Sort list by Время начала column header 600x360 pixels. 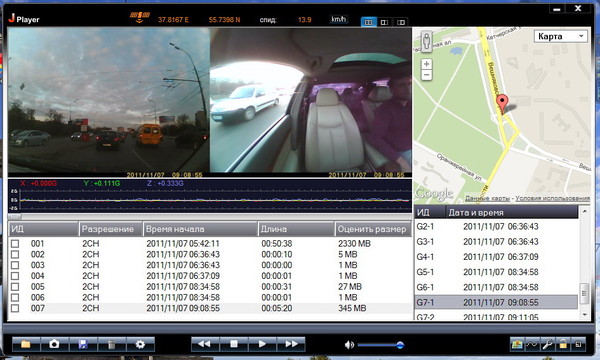[x=200, y=229]
